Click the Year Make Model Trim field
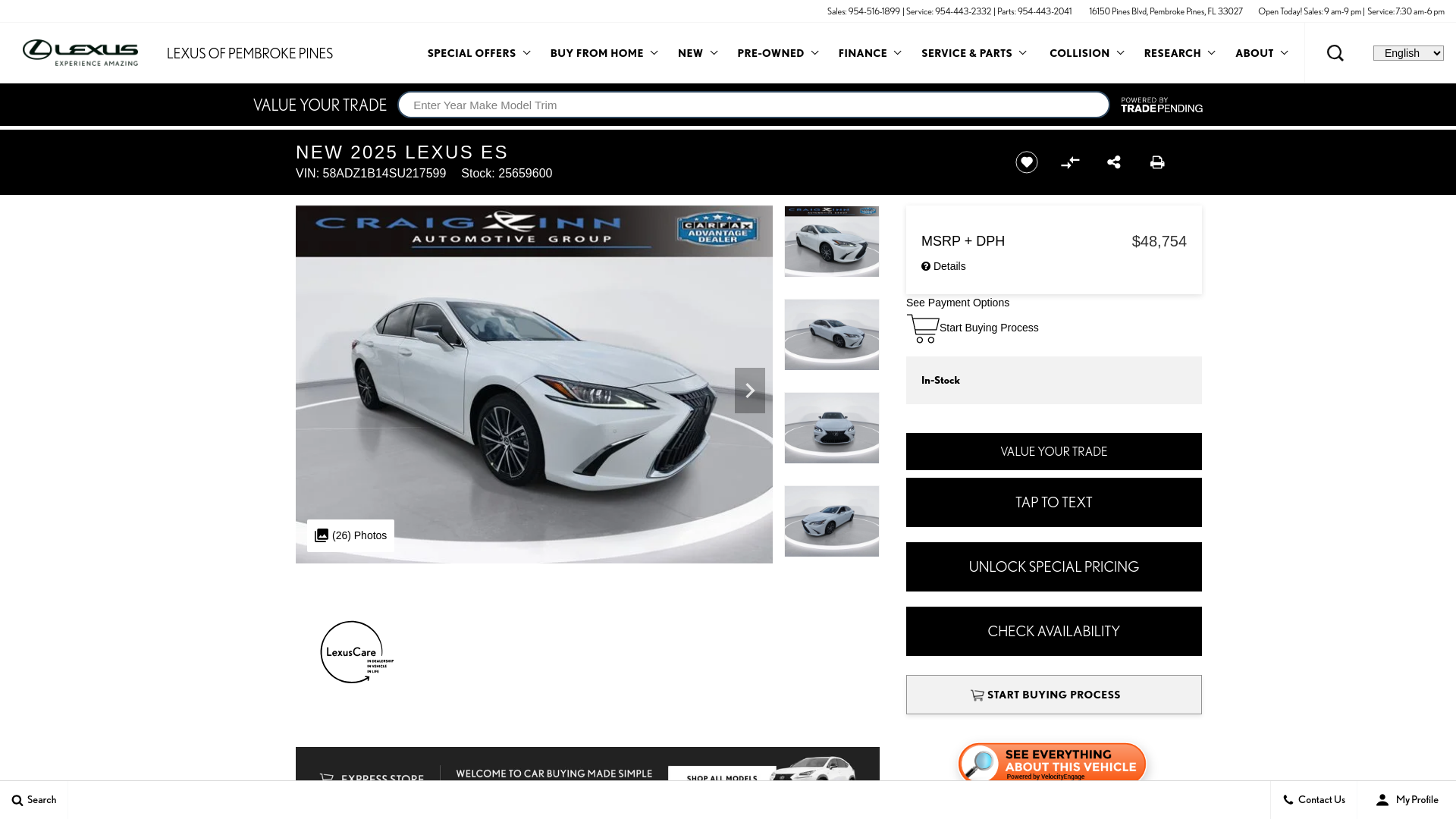1456x819 pixels. click(754, 105)
